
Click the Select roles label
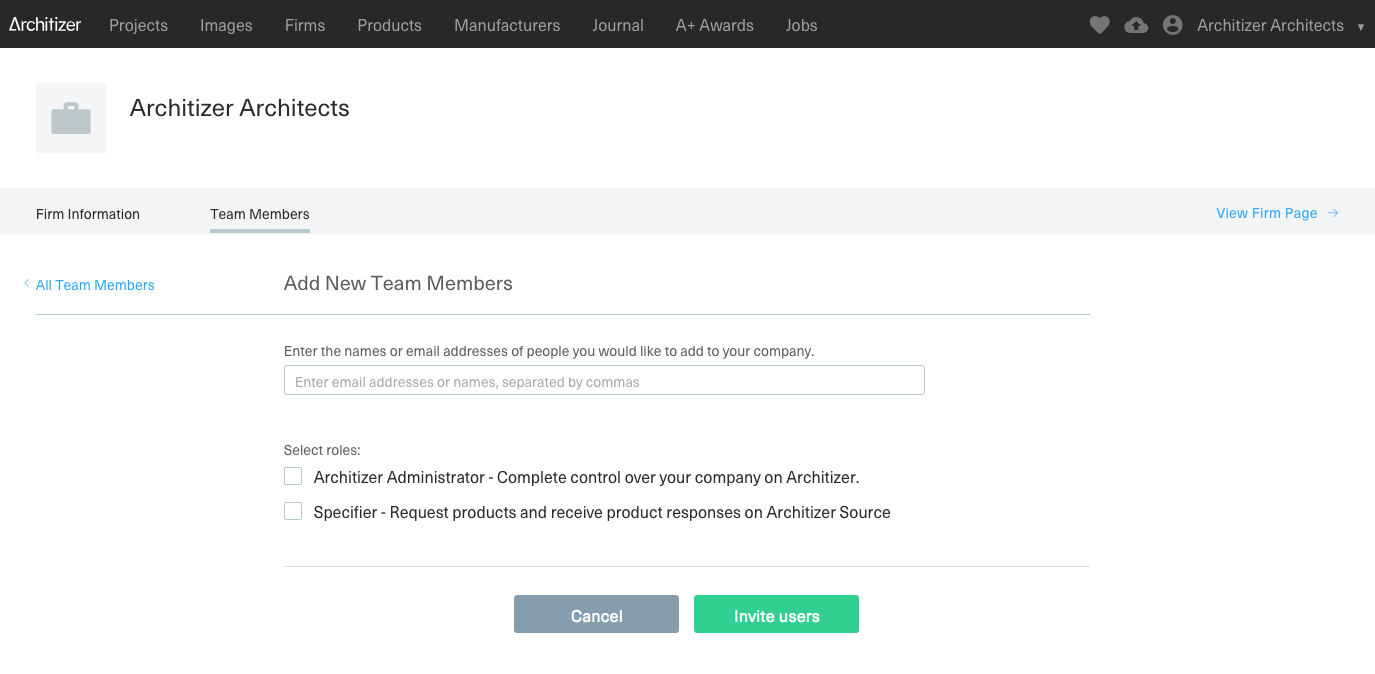(x=322, y=450)
